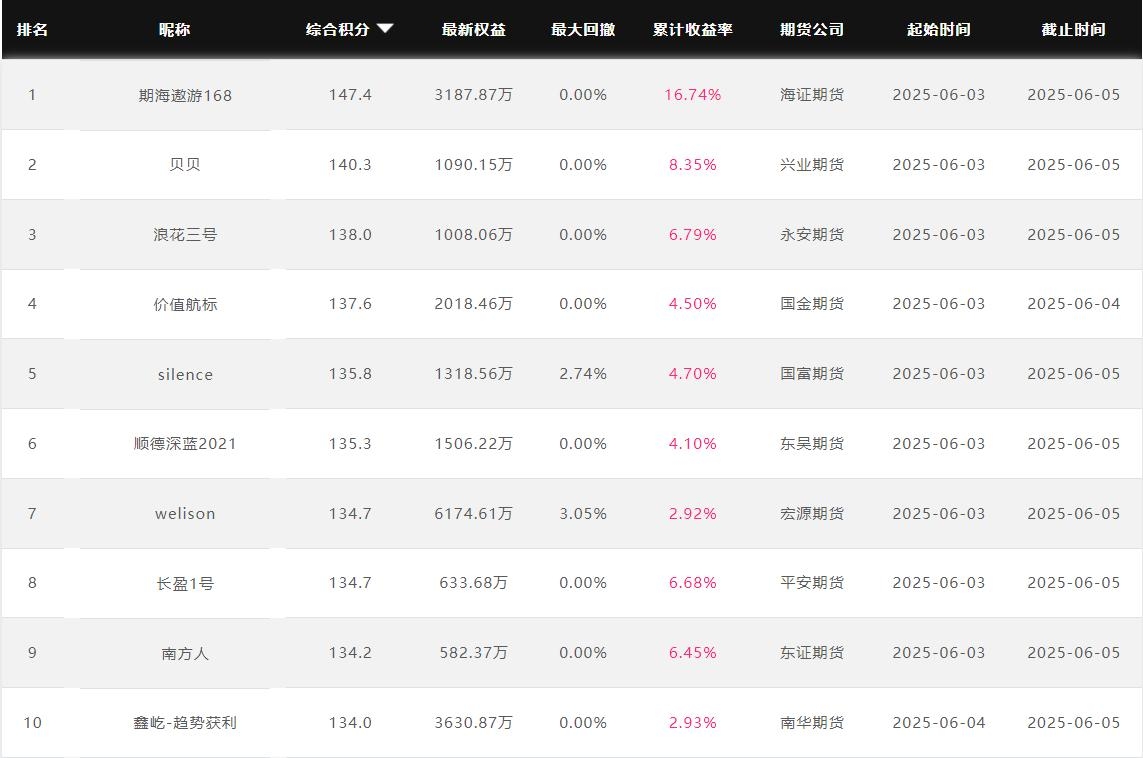Click the 截止时间 column header
The image size is (1143, 758).
[x=1074, y=30]
